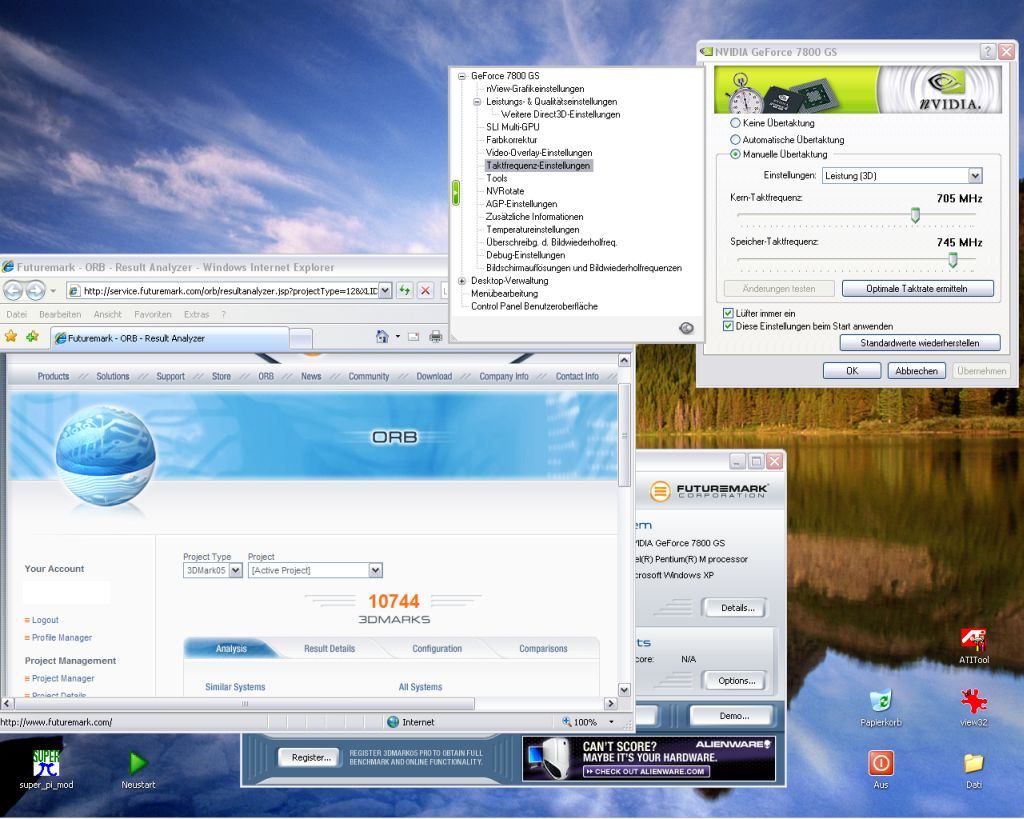The height and width of the screenshot is (819, 1024).
Task: Select Automatische Übertaktung radio button
Action: point(735,139)
